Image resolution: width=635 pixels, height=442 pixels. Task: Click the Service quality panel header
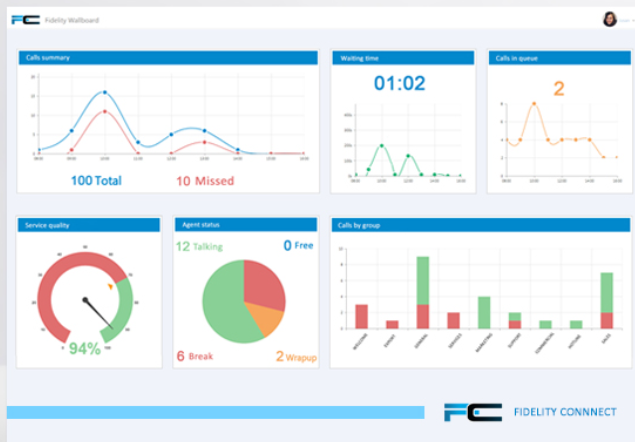(x=89, y=225)
